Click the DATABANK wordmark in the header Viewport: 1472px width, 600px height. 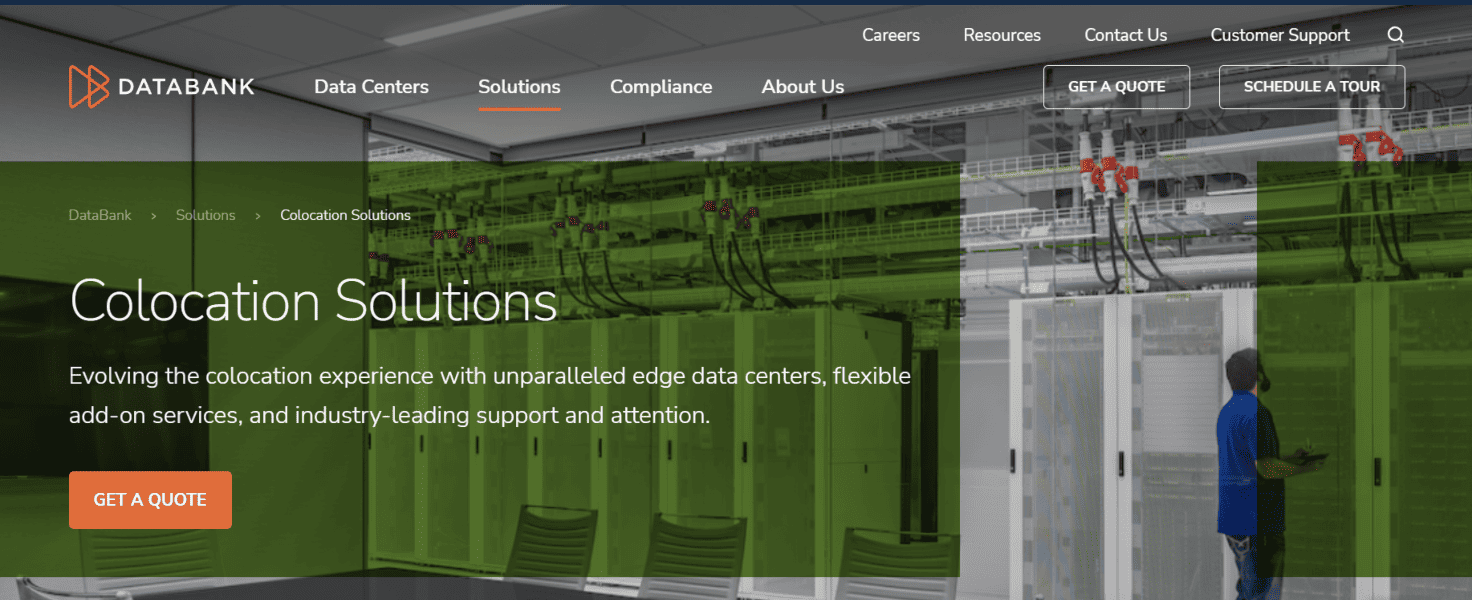point(185,87)
